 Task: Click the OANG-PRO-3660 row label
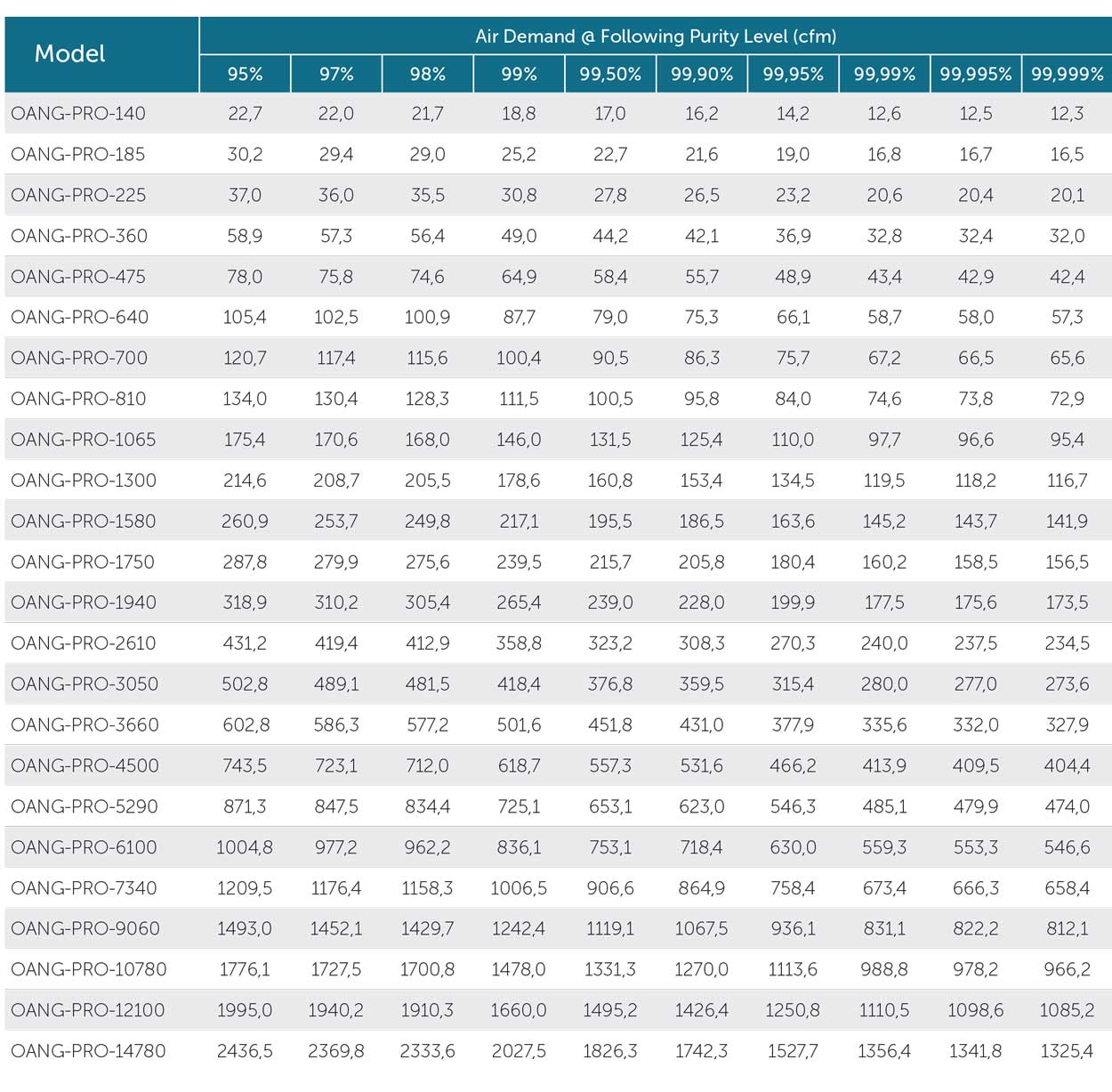tap(85, 724)
